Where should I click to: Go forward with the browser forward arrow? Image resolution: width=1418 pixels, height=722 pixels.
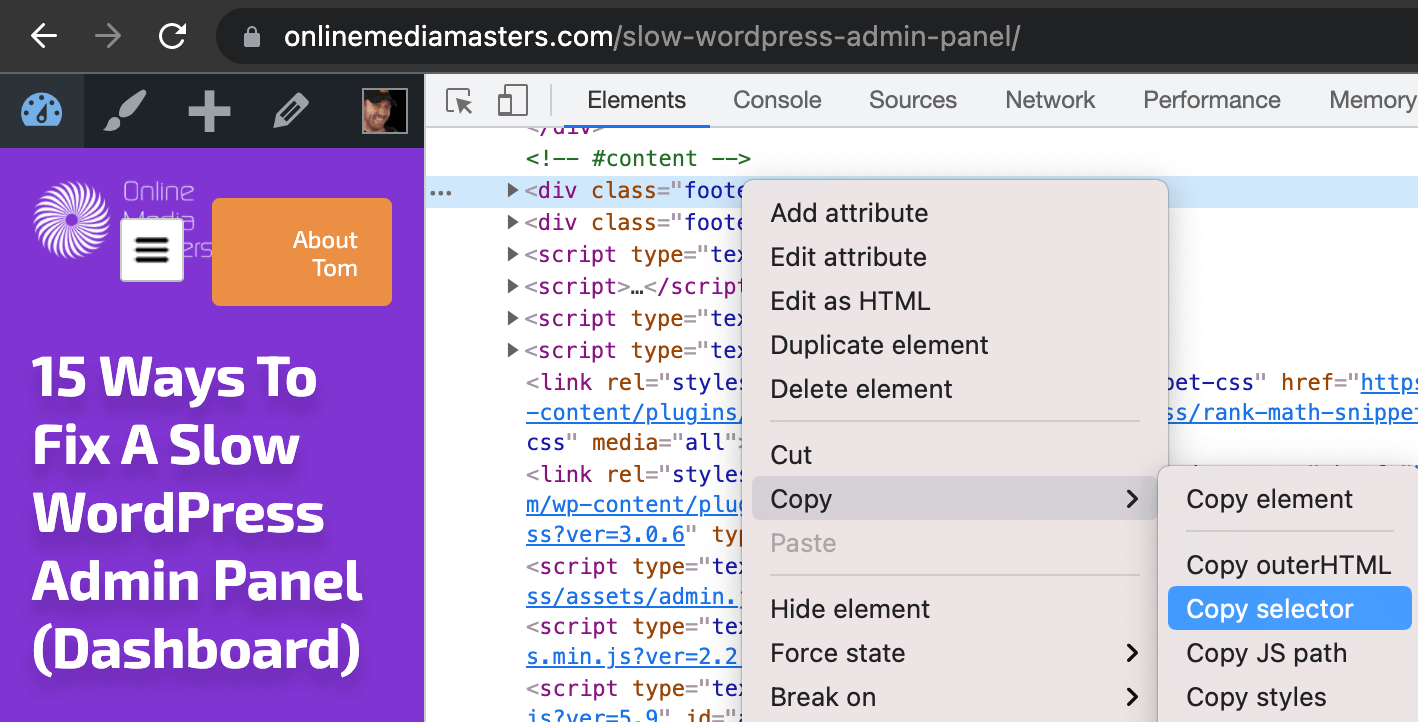point(108,37)
